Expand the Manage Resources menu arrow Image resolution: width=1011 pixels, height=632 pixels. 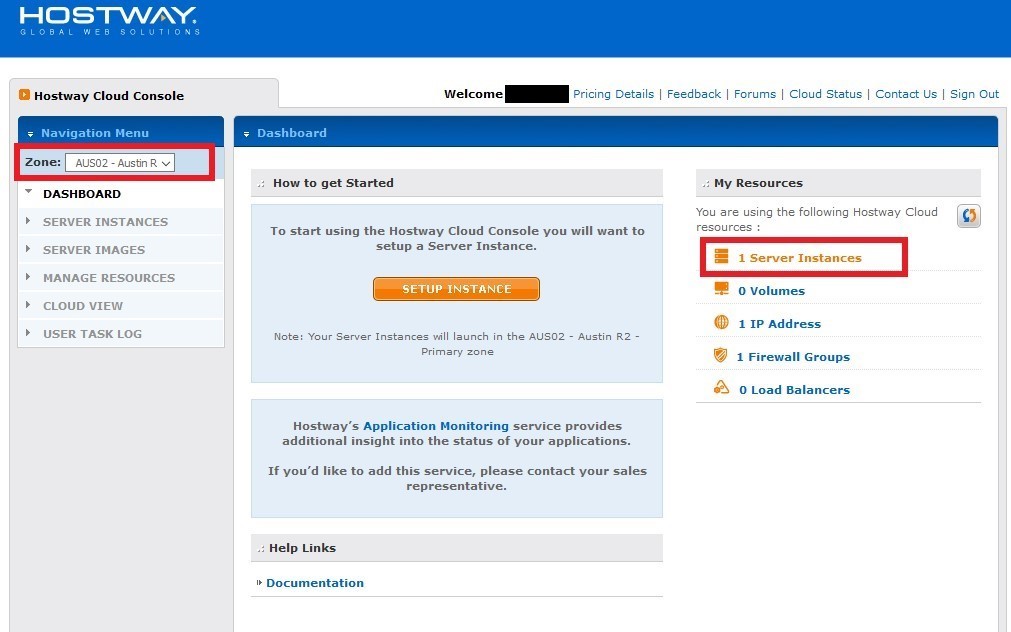(28, 277)
